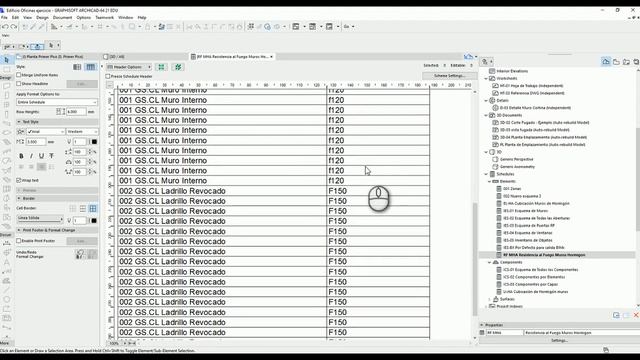This screenshot has height=360, width=640.
Task: Click the center text alignment icon
Action: point(31,167)
